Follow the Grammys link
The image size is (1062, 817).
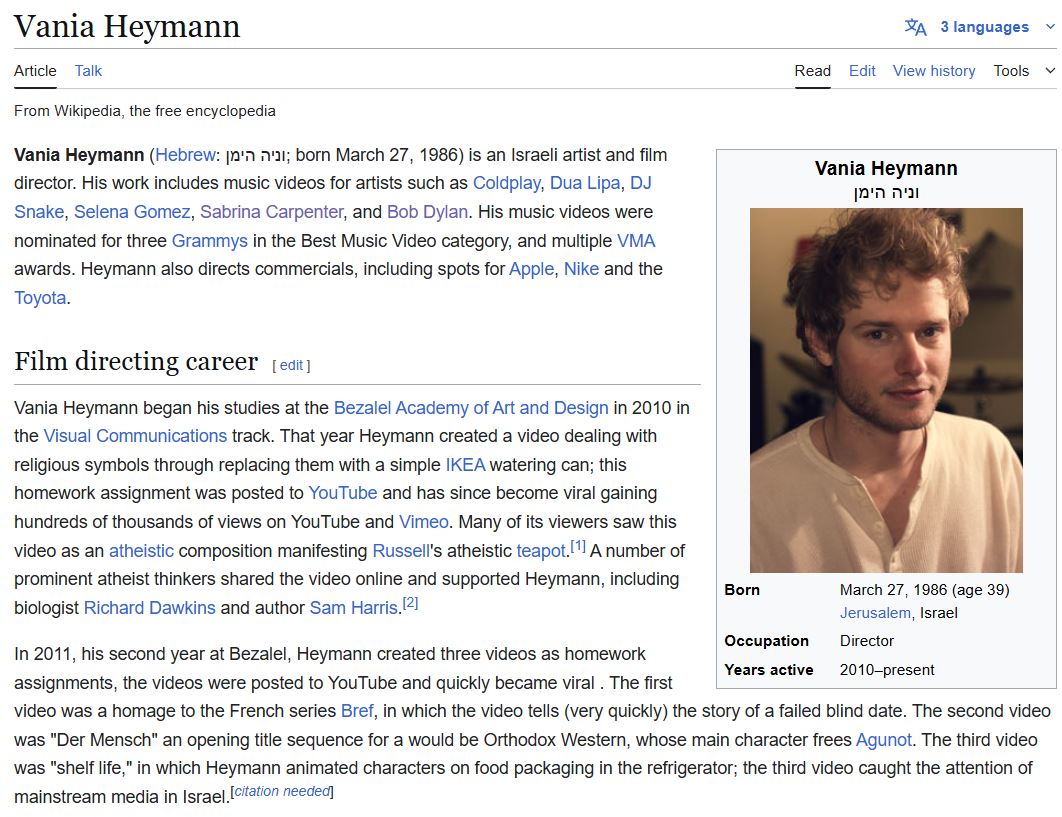pyautogui.click(x=209, y=240)
